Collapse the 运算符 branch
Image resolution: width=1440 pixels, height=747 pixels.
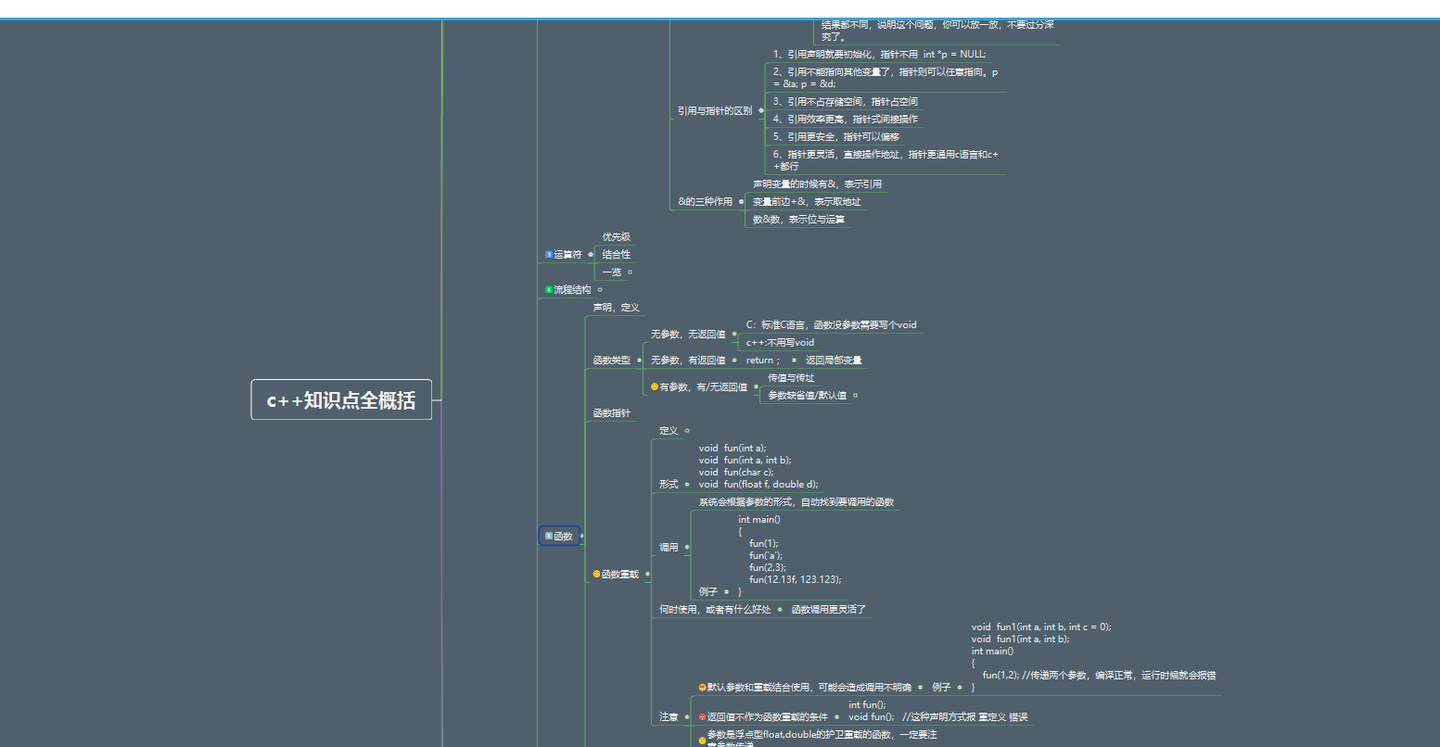[x=591, y=254]
